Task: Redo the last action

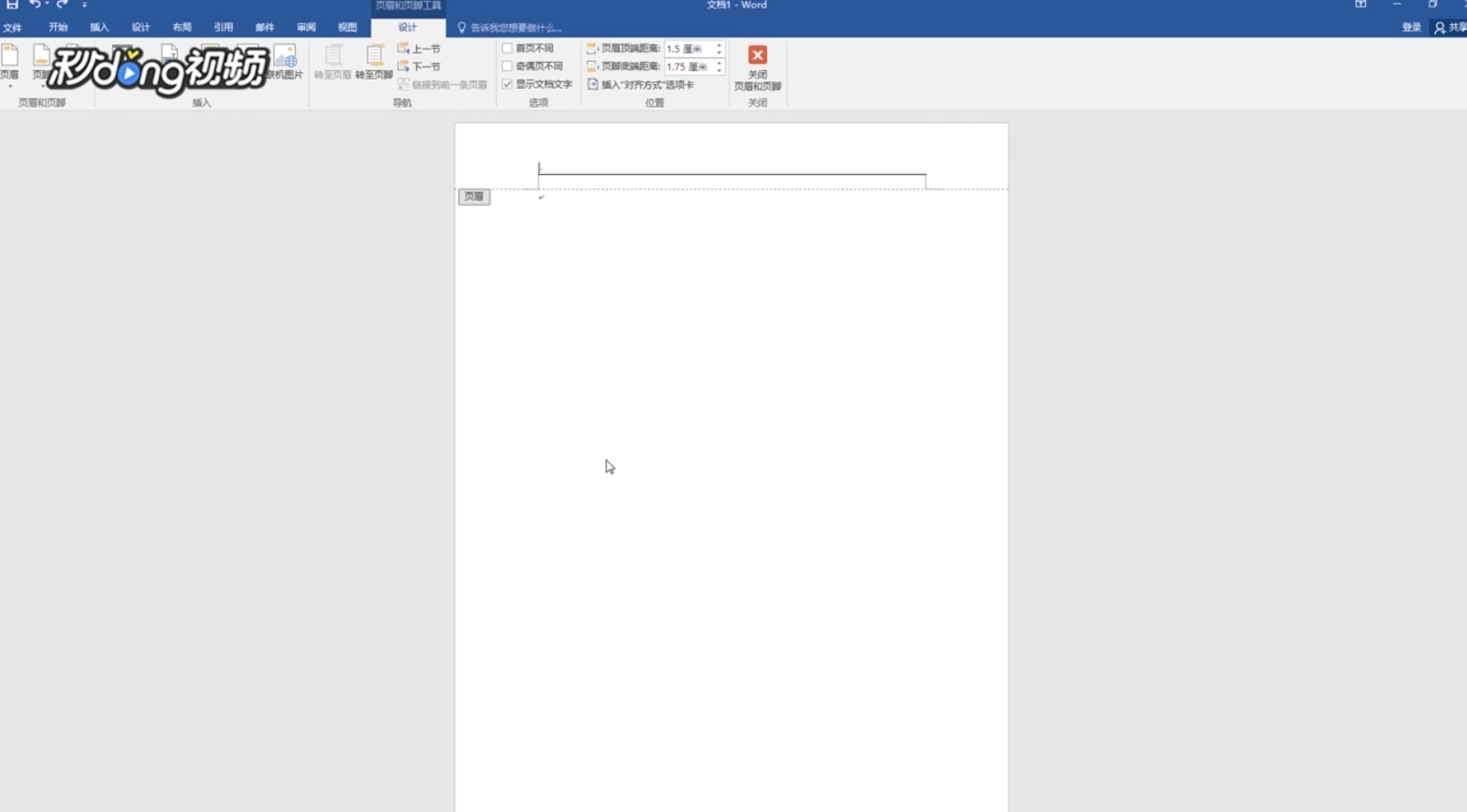Action: tap(62, 5)
